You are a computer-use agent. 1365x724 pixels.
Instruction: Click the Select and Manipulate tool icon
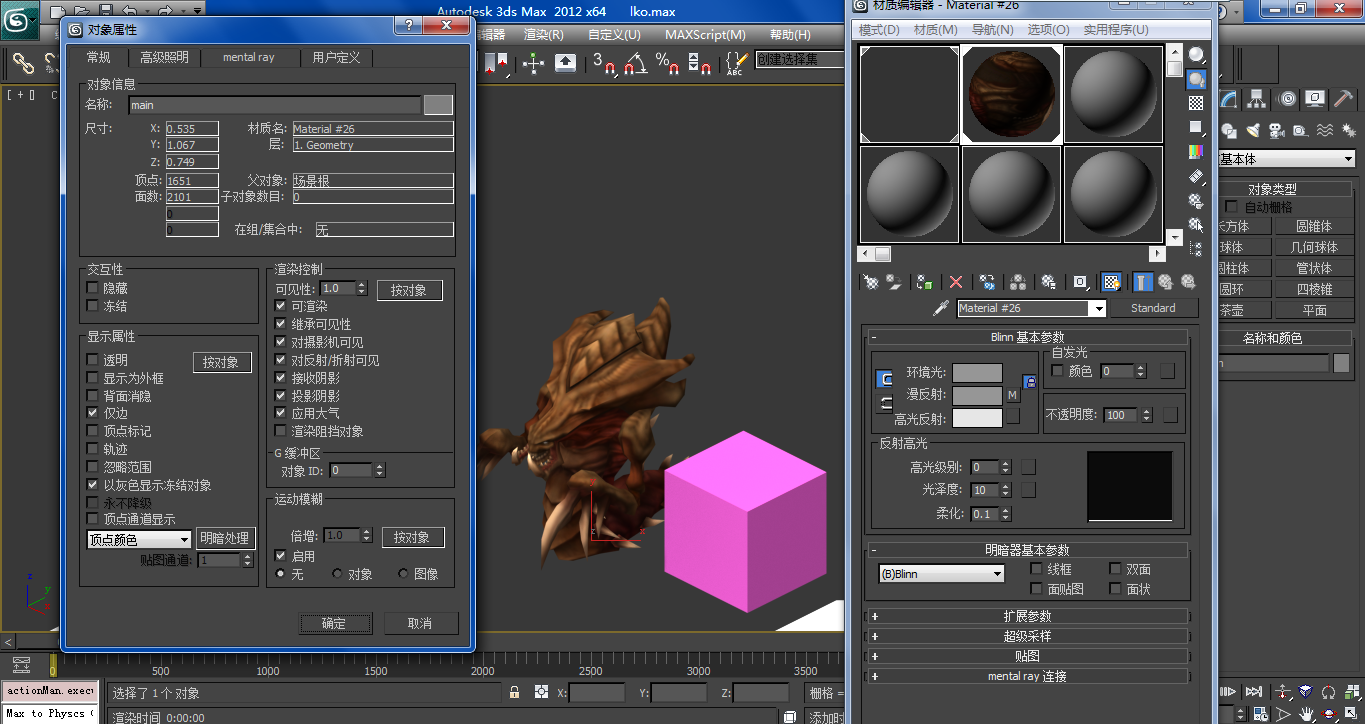pos(533,64)
